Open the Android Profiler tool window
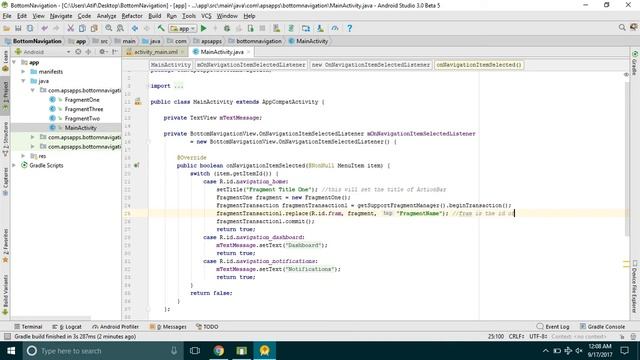 tap(116, 327)
